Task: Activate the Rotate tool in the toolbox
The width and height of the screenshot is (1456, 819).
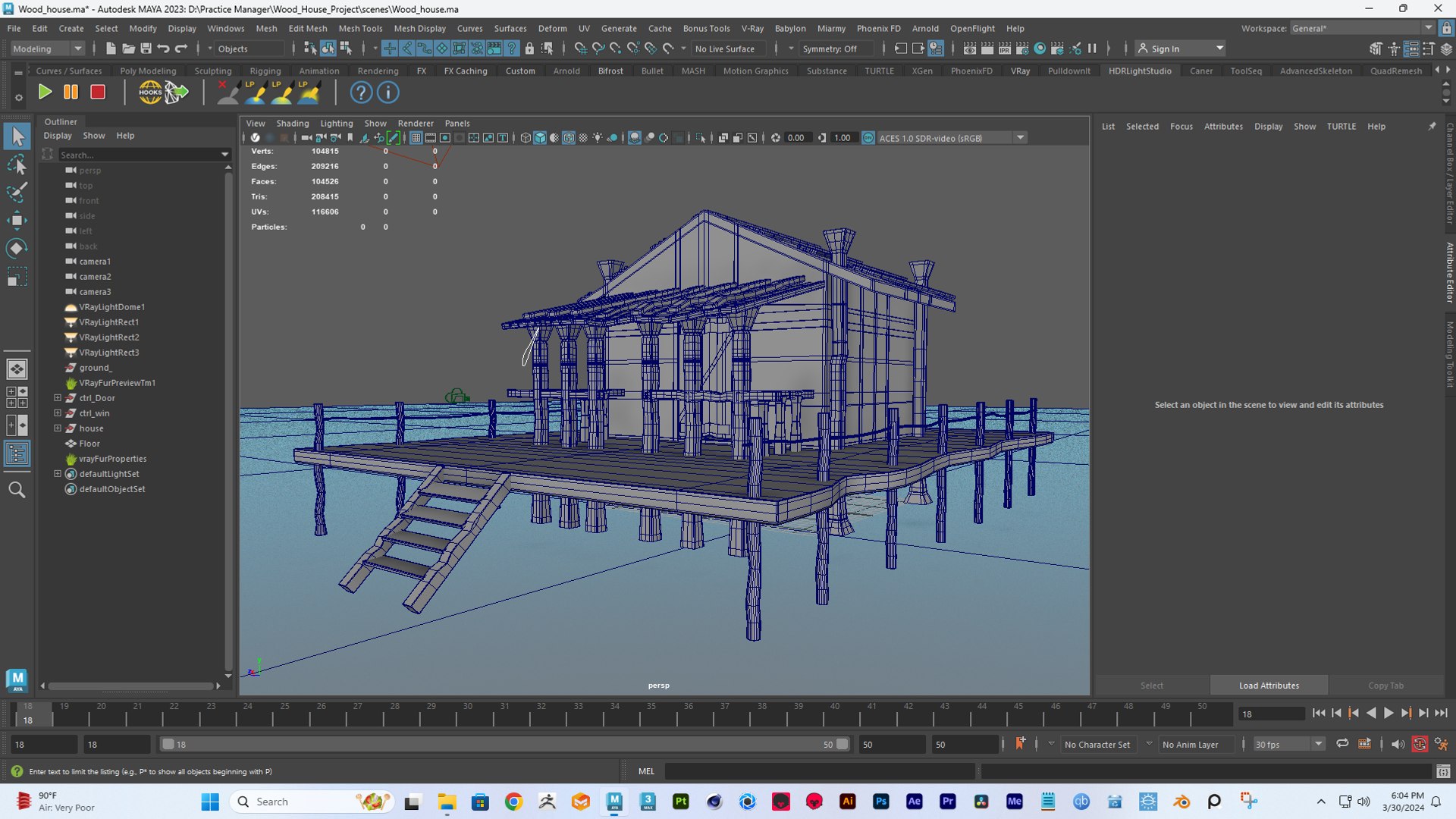Action: point(17,249)
